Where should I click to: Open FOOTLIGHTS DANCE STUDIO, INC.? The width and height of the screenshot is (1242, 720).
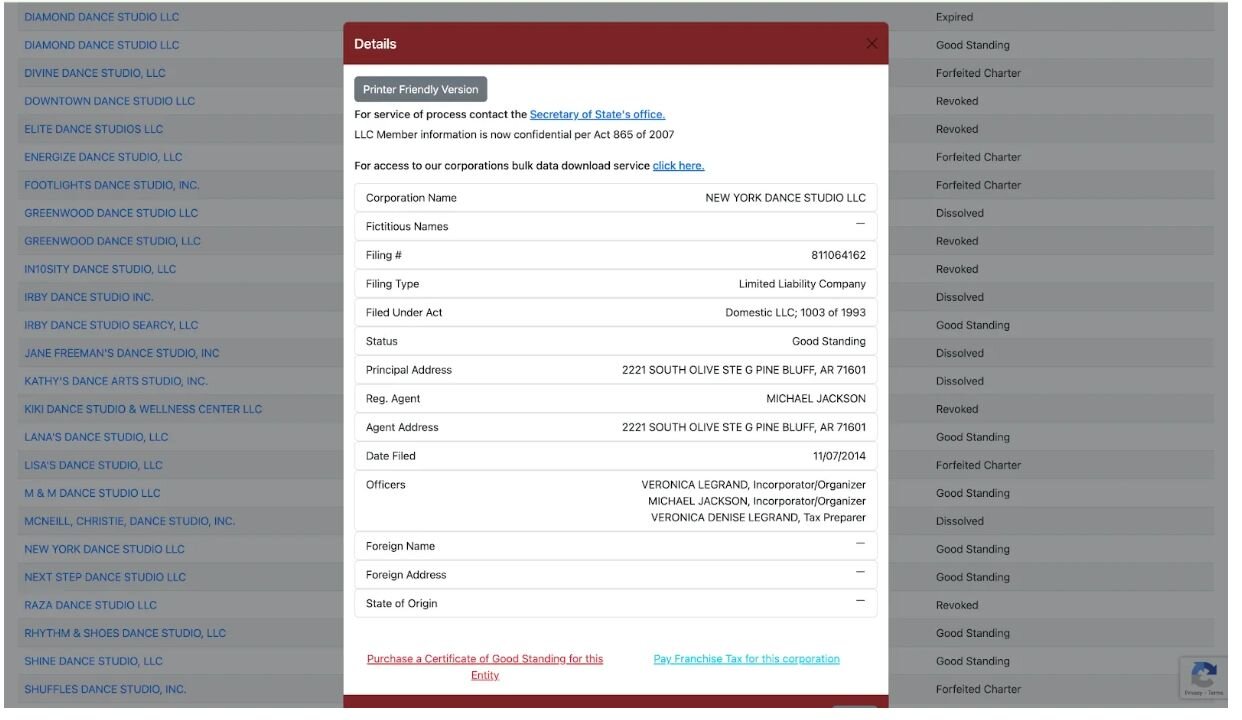[x=112, y=185]
